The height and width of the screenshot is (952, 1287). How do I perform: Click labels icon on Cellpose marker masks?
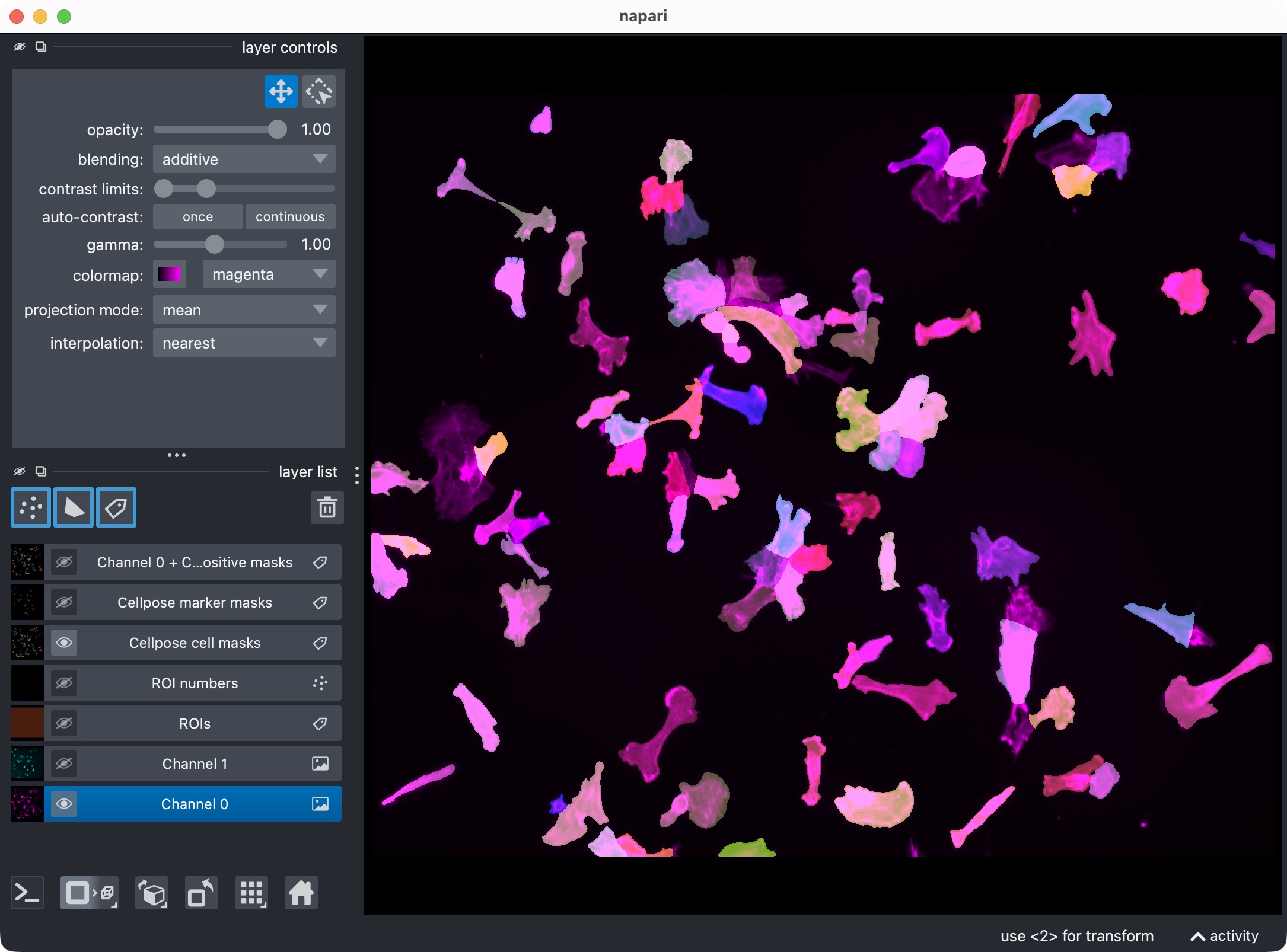(320, 602)
